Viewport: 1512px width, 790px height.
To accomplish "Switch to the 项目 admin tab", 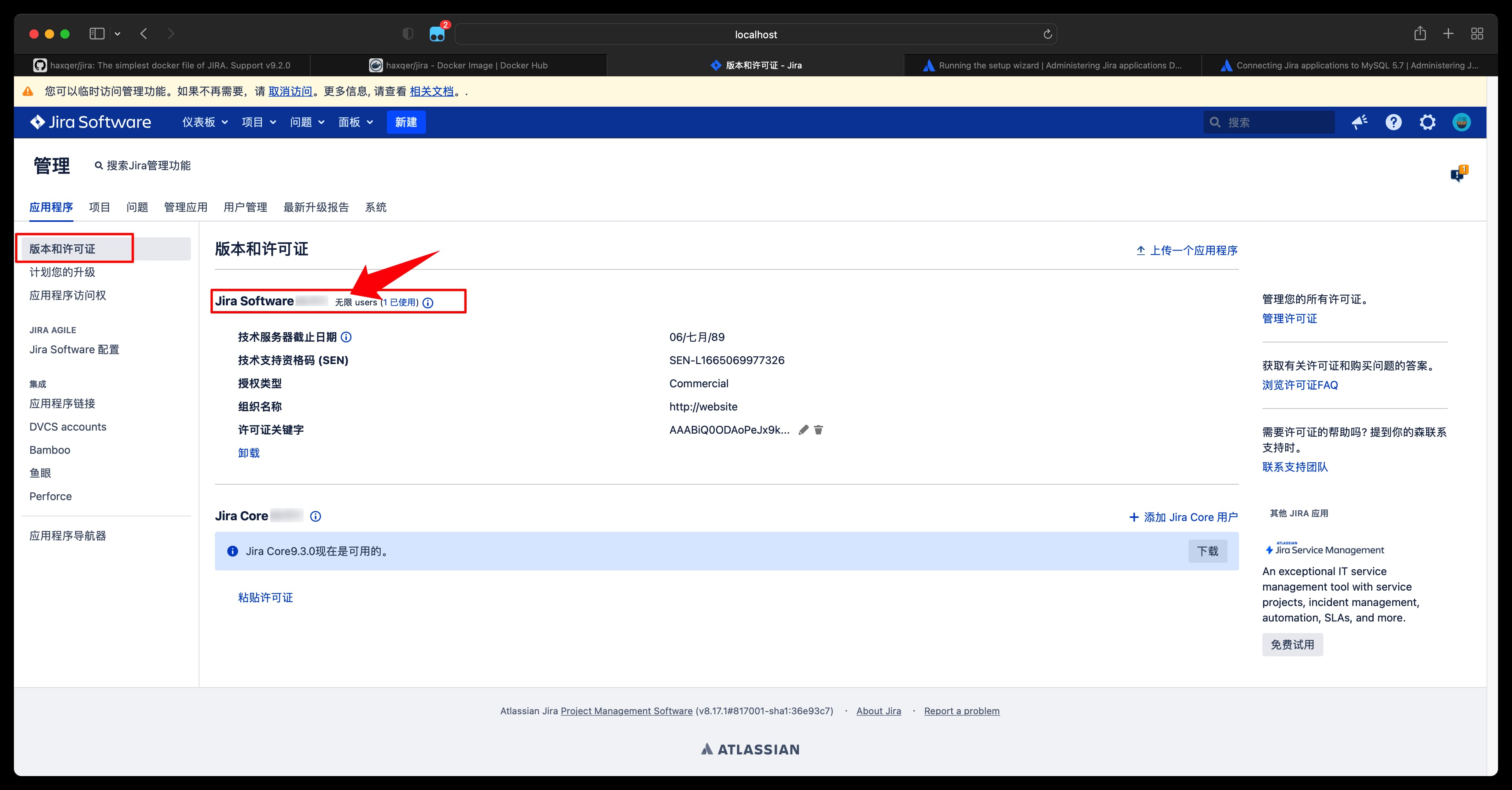I will pyautogui.click(x=99, y=207).
